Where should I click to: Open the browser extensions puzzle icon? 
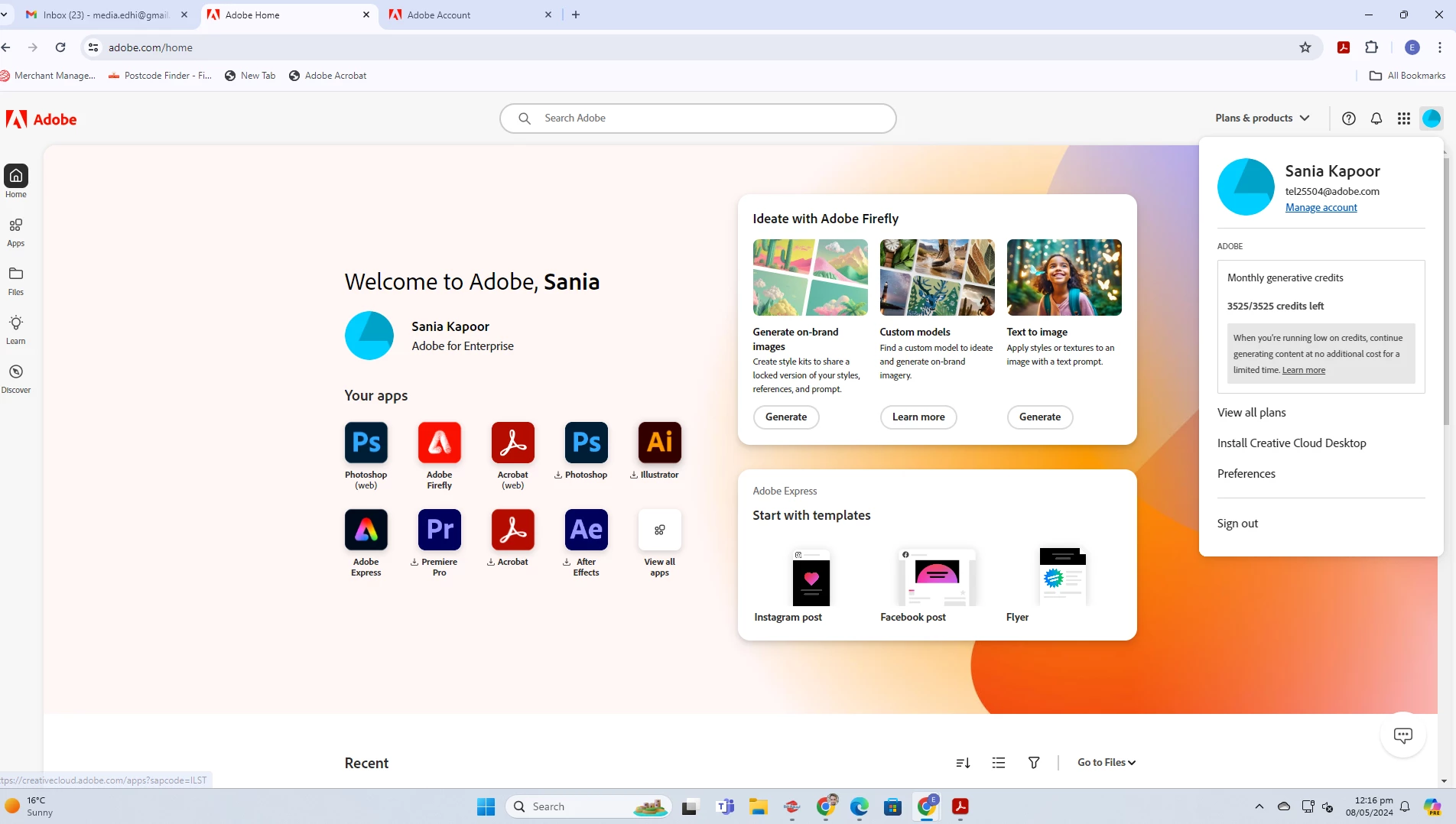click(x=1372, y=47)
